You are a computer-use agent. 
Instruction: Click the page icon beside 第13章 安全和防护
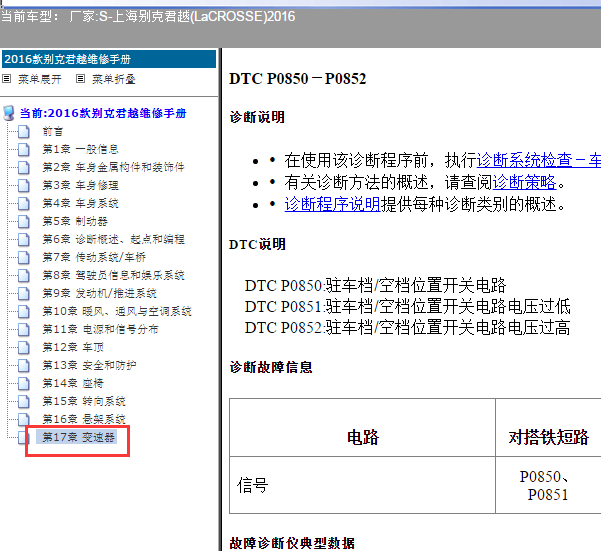(x=24, y=366)
